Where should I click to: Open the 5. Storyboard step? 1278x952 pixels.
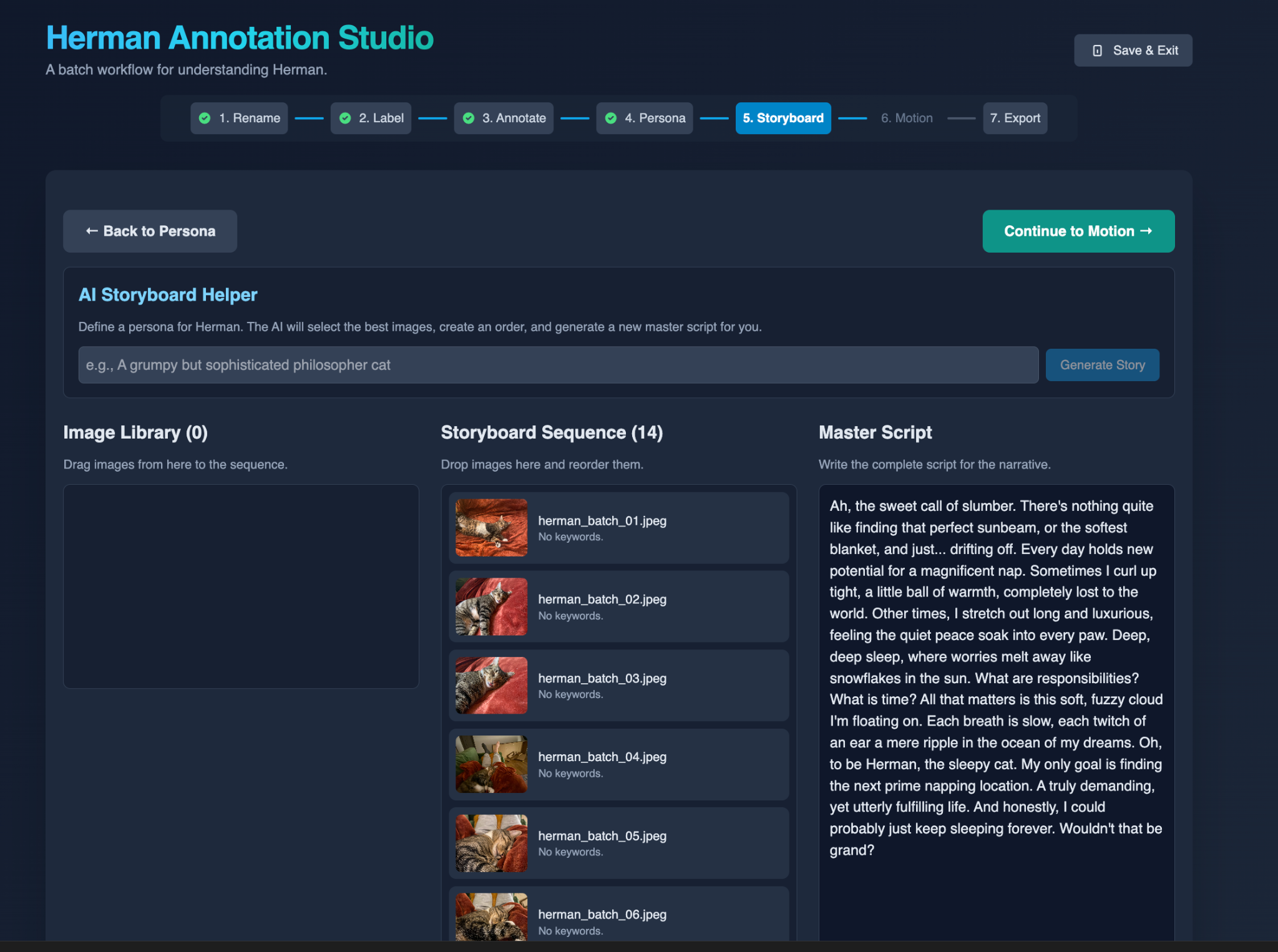pyautogui.click(x=783, y=118)
